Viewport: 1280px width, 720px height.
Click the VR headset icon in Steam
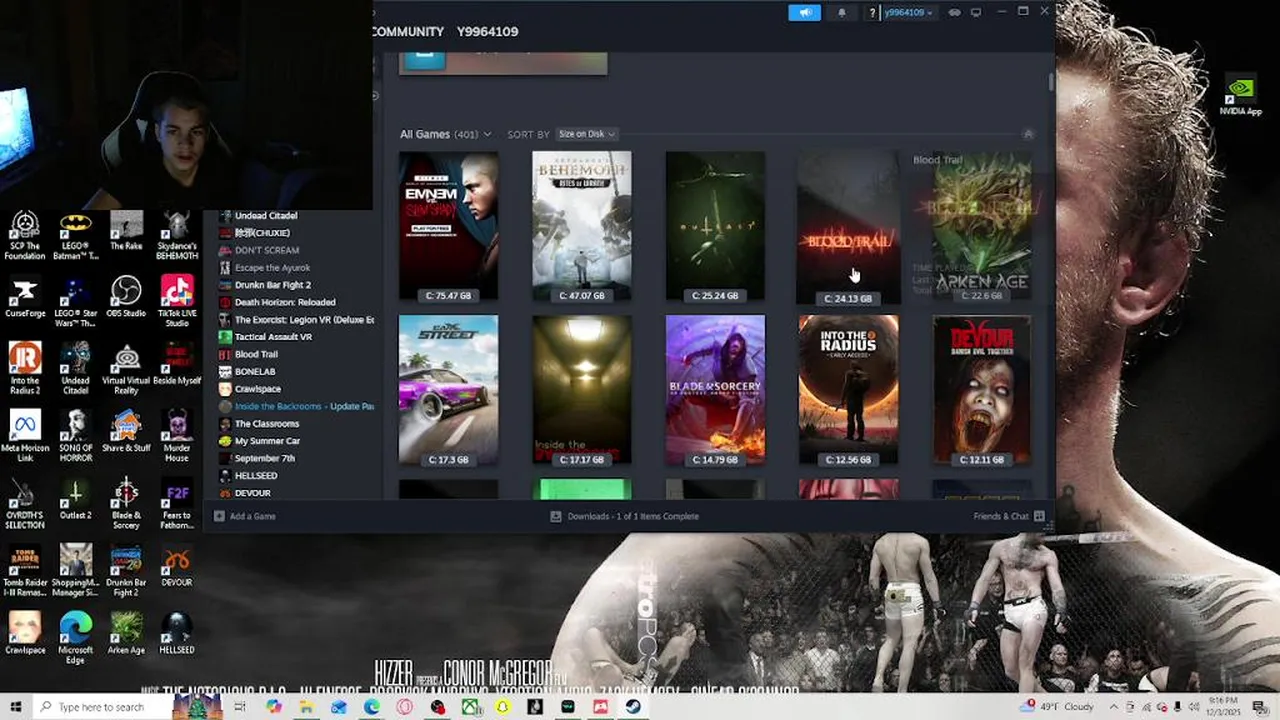(x=955, y=12)
